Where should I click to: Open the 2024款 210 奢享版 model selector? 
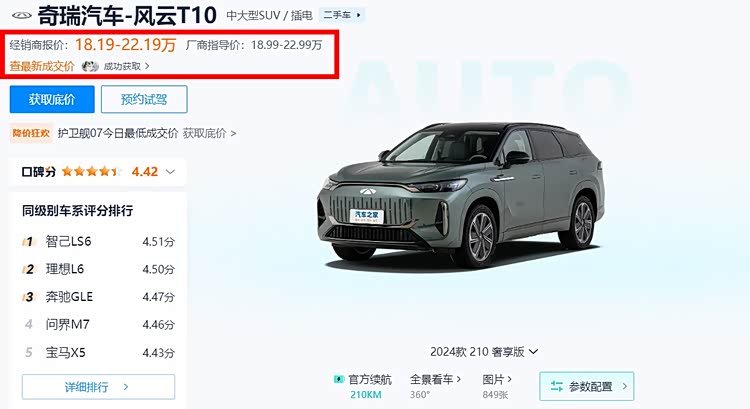point(484,352)
